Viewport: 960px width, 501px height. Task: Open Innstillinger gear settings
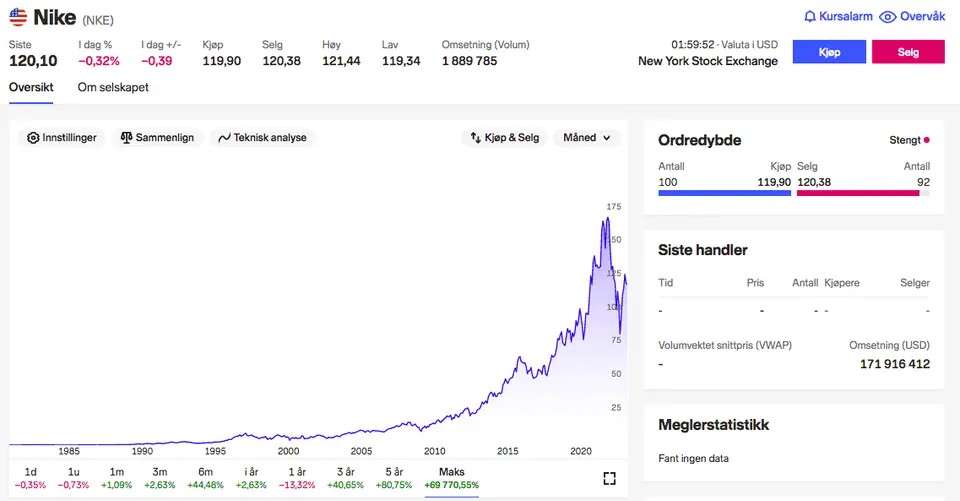click(61, 138)
